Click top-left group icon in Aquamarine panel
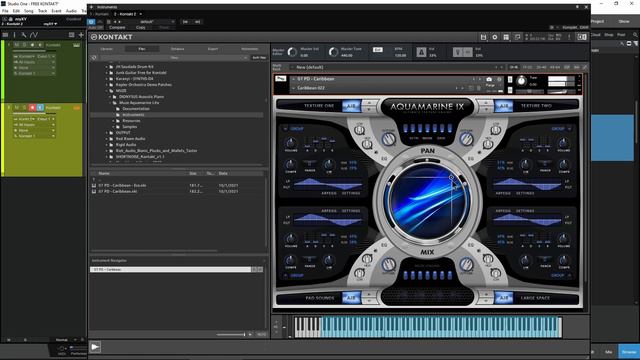Viewport: 640px width, 360px height. 285,129
